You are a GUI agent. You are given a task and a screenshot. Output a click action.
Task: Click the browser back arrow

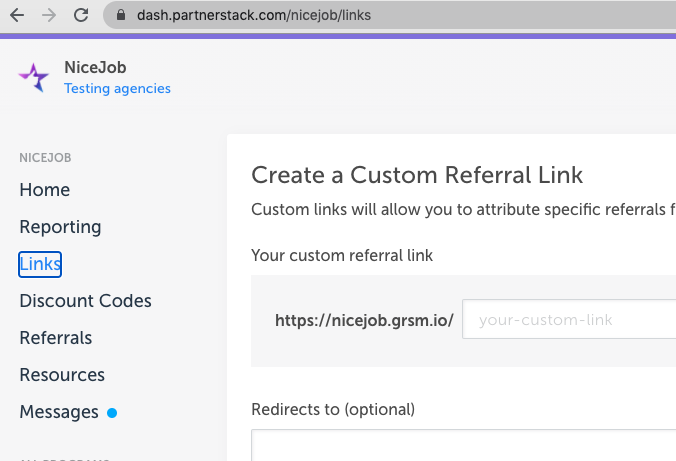tap(17, 15)
